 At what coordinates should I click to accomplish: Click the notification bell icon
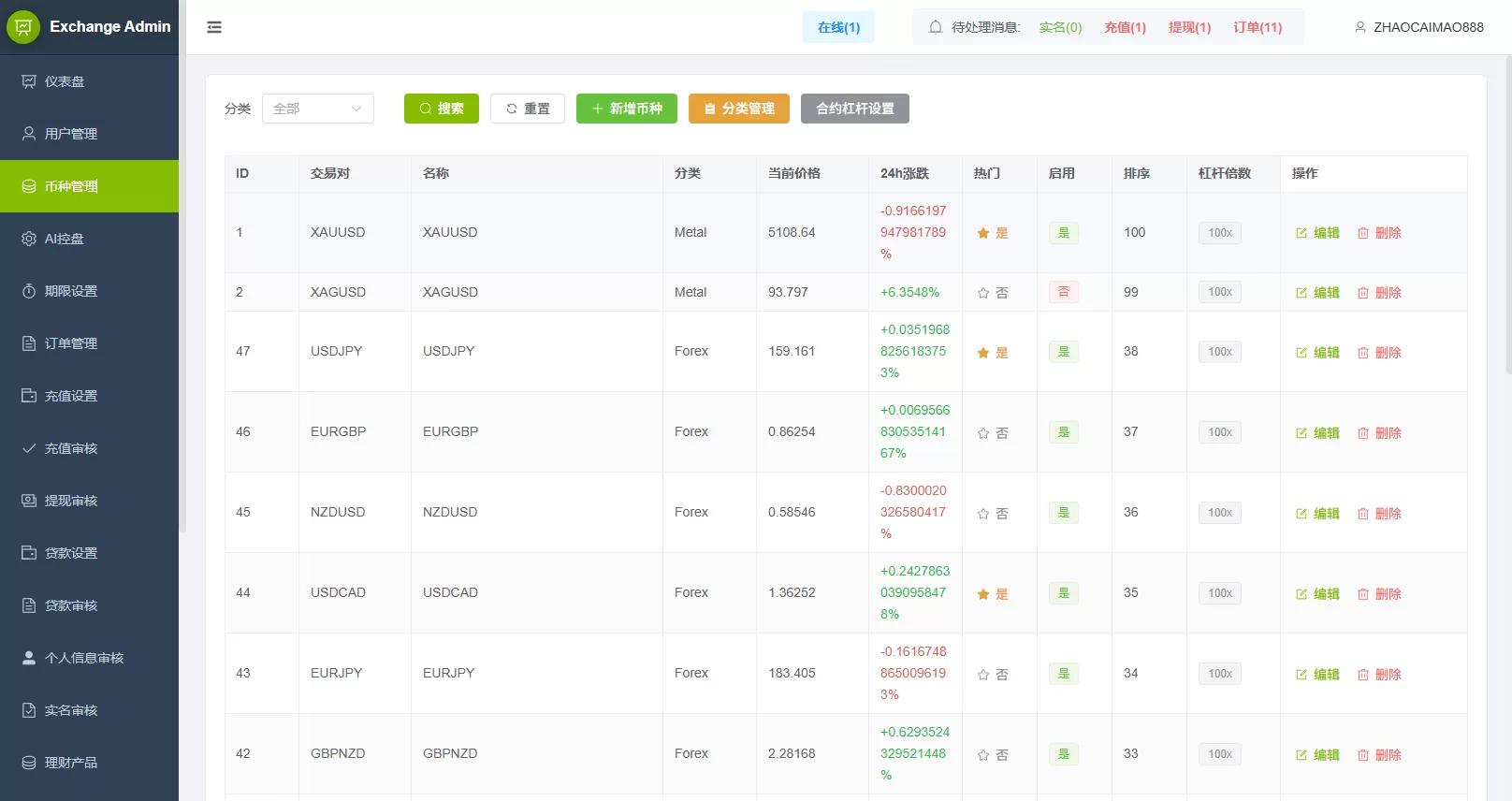pyautogui.click(x=935, y=27)
